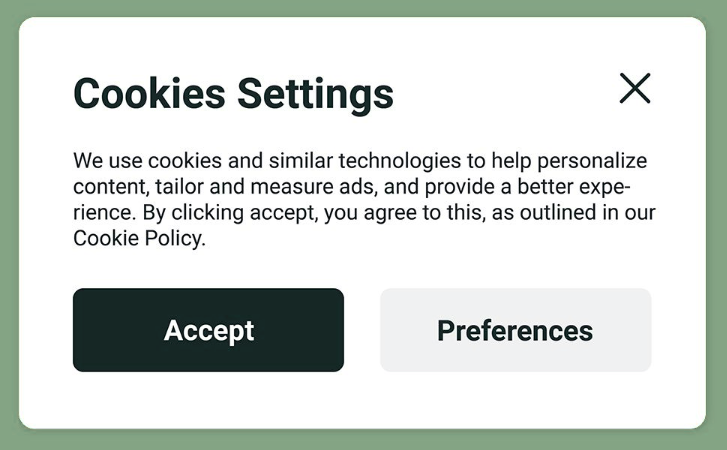The width and height of the screenshot is (727, 450).
Task: Click the word "Settings" in the title
Action: pyautogui.click(x=315, y=95)
